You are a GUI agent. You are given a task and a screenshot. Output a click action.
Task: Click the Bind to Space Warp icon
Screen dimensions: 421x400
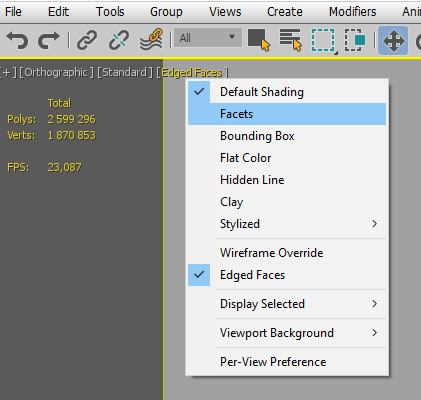pyautogui.click(x=151, y=40)
